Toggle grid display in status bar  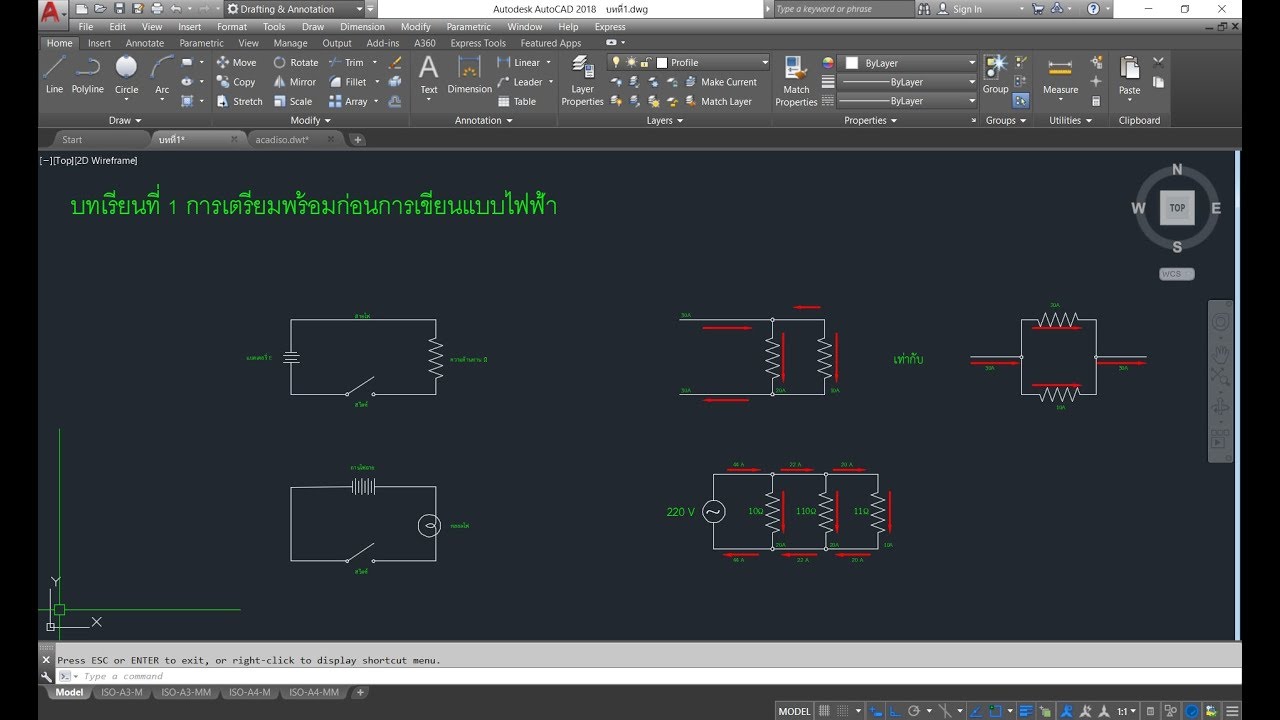pos(824,711)
